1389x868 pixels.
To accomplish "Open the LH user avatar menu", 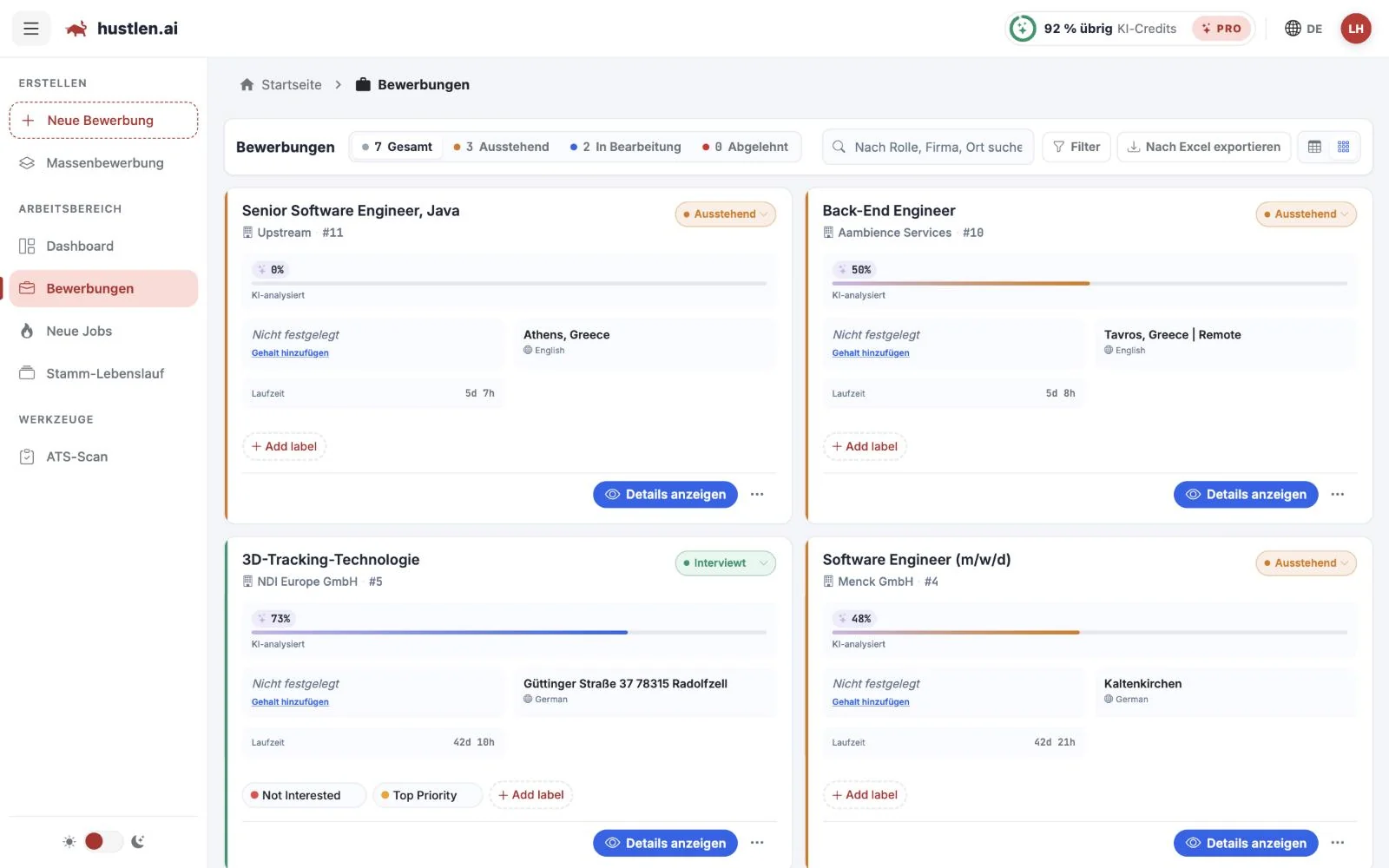I will (x=1355, y=29).
